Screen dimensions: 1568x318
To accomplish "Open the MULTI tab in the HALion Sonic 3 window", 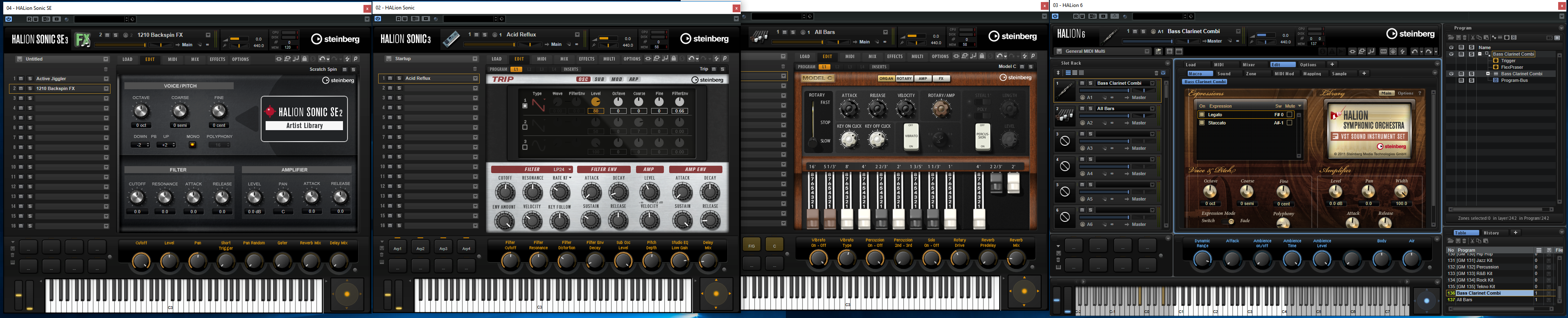I will 609,59.
